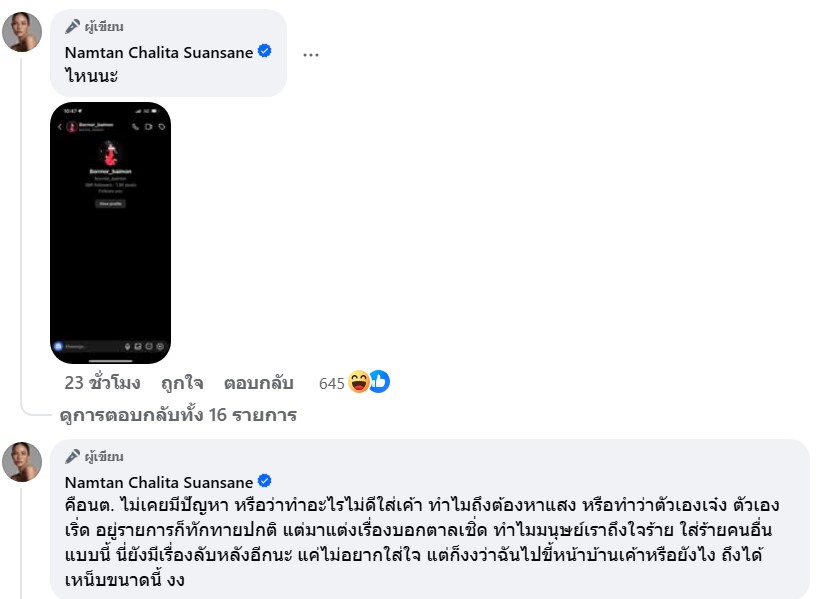View the 645 reactions count

(331, 383)
